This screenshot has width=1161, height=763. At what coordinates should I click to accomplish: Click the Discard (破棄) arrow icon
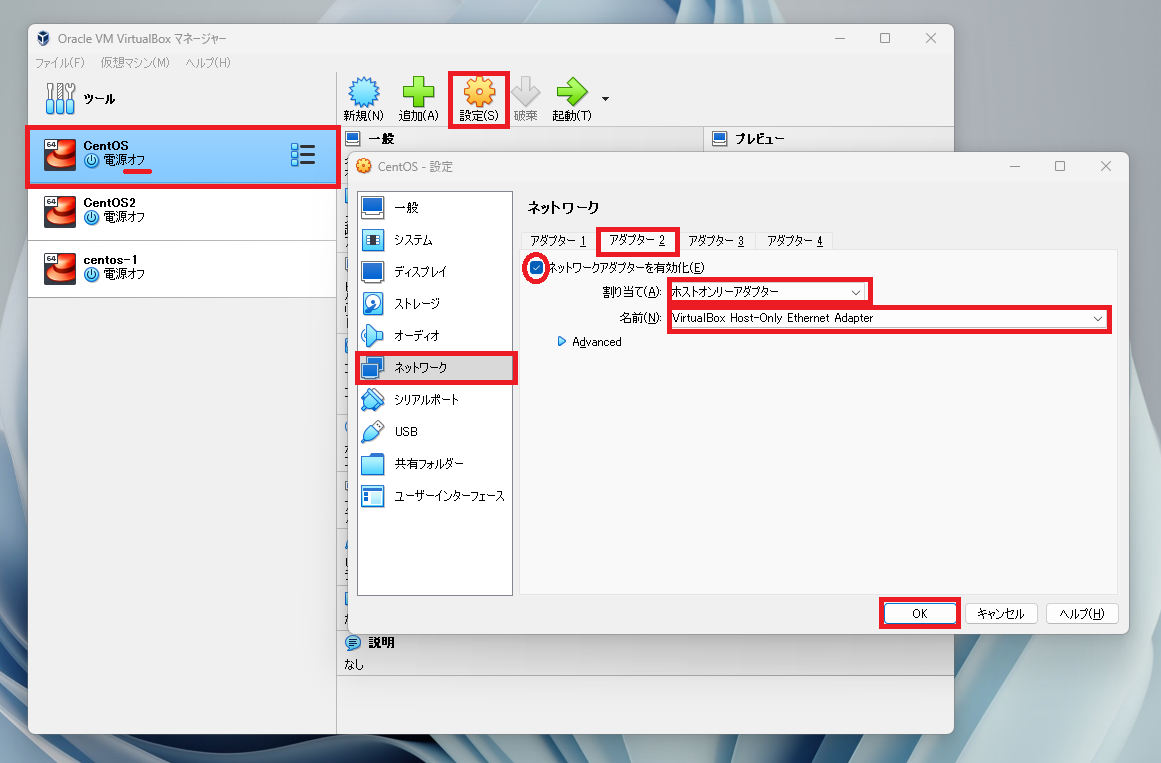tap(526, 99)
